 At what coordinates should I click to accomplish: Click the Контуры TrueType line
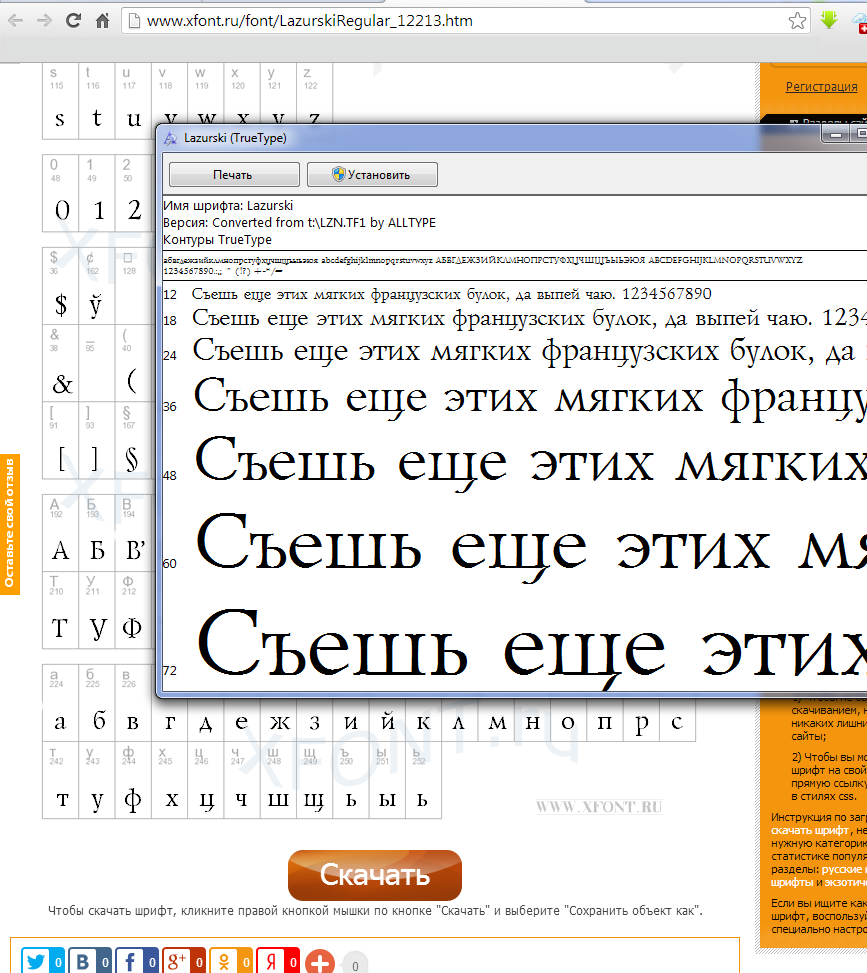click(x=217, y=240)
